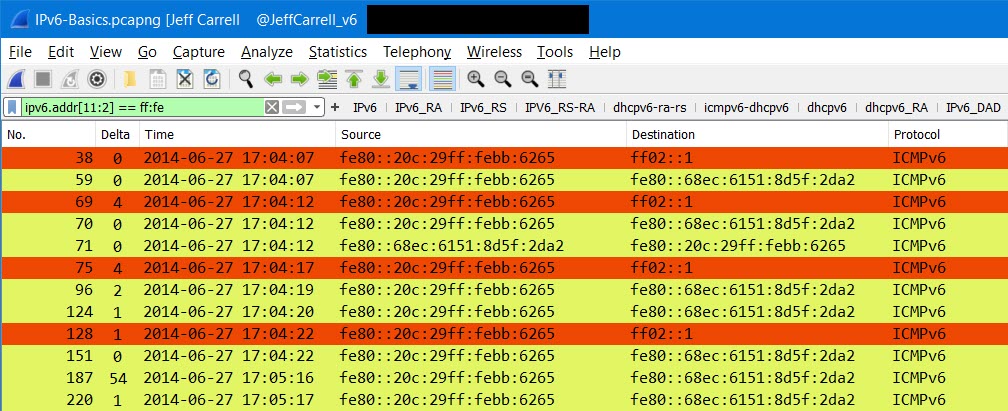Screen dimensions: 1008x411
Task: Select packet number 75 row
Action: coord(505,268)
